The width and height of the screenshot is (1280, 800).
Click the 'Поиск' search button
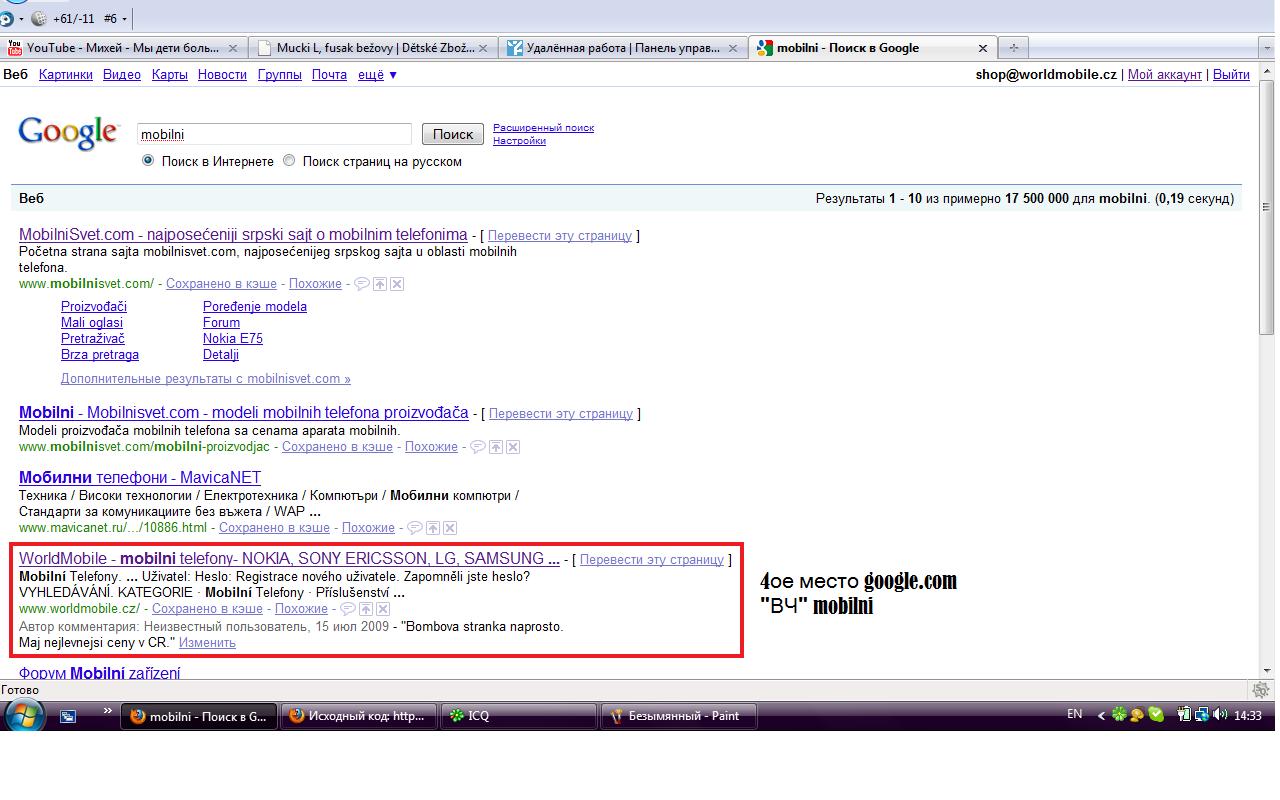coord(452,133)
